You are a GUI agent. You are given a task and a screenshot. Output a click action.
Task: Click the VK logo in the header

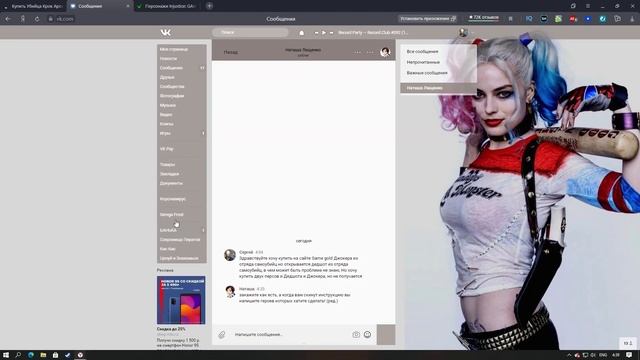(165, 32)
